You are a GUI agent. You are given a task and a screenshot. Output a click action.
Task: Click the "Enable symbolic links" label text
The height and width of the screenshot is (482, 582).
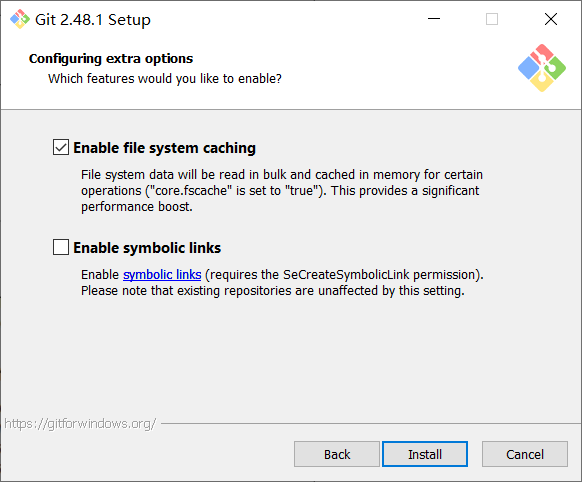click(x=147, y=248)
